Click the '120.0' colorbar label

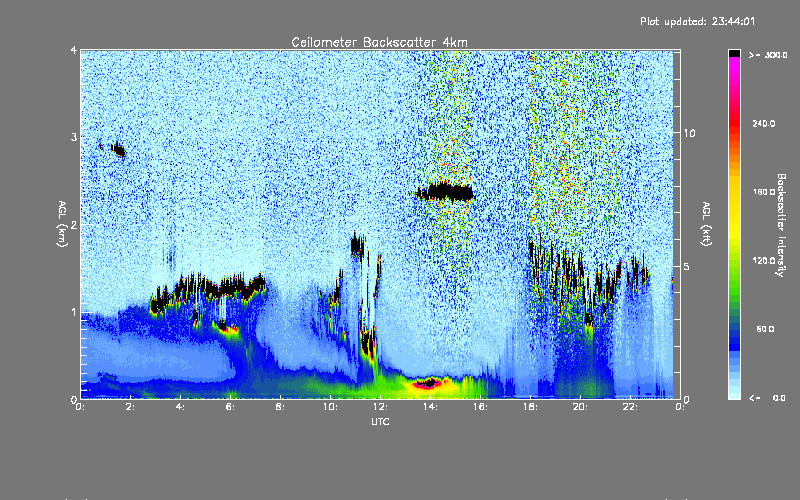click(764, 260)
